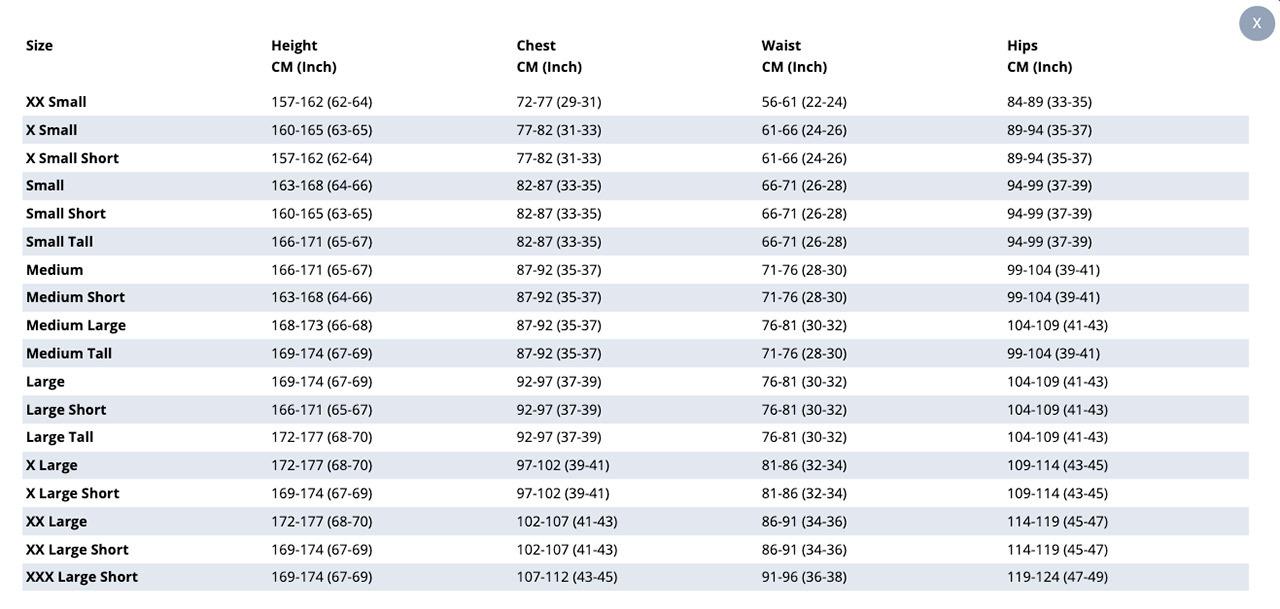Select the XX Small size row label
The width and height of the screenshot is (1280, 609).
pos(56,102)
